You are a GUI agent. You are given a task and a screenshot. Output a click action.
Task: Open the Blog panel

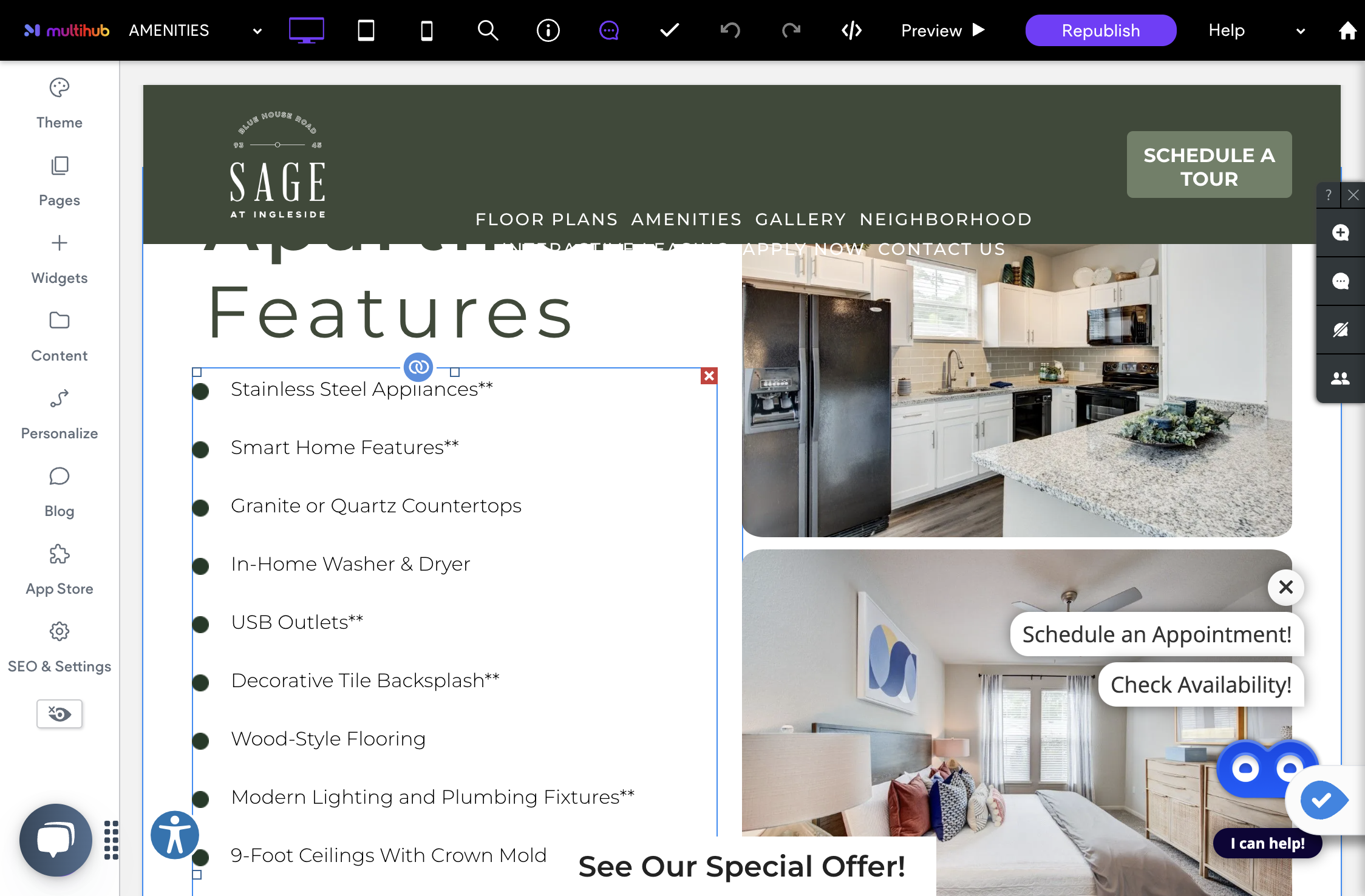[60, 492]
